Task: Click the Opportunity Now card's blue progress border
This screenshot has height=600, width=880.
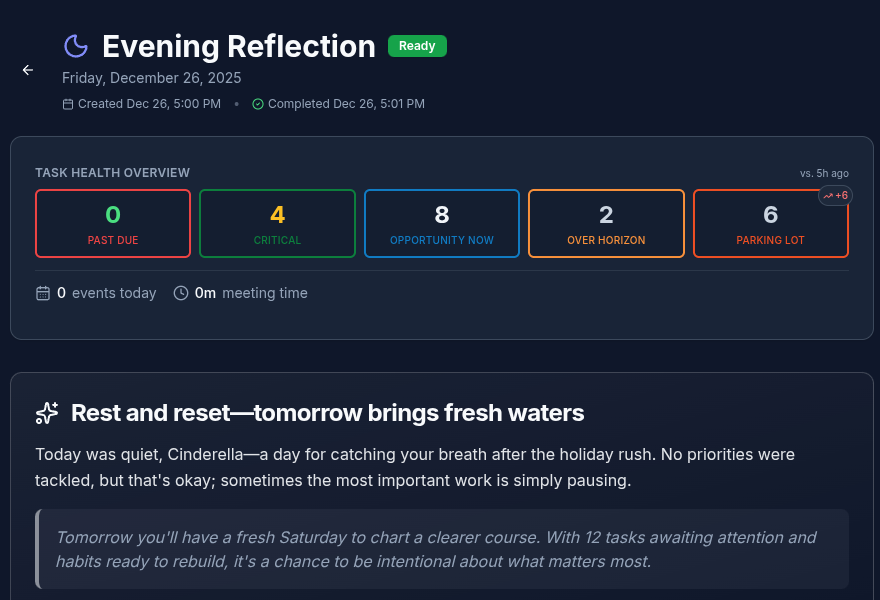Action: 441,192
